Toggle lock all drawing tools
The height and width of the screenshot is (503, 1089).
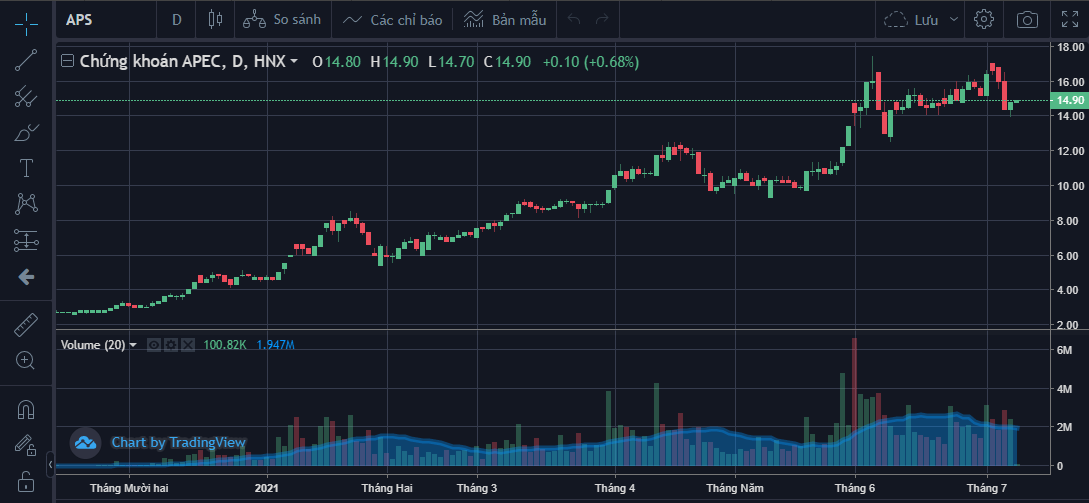point(26,484)
